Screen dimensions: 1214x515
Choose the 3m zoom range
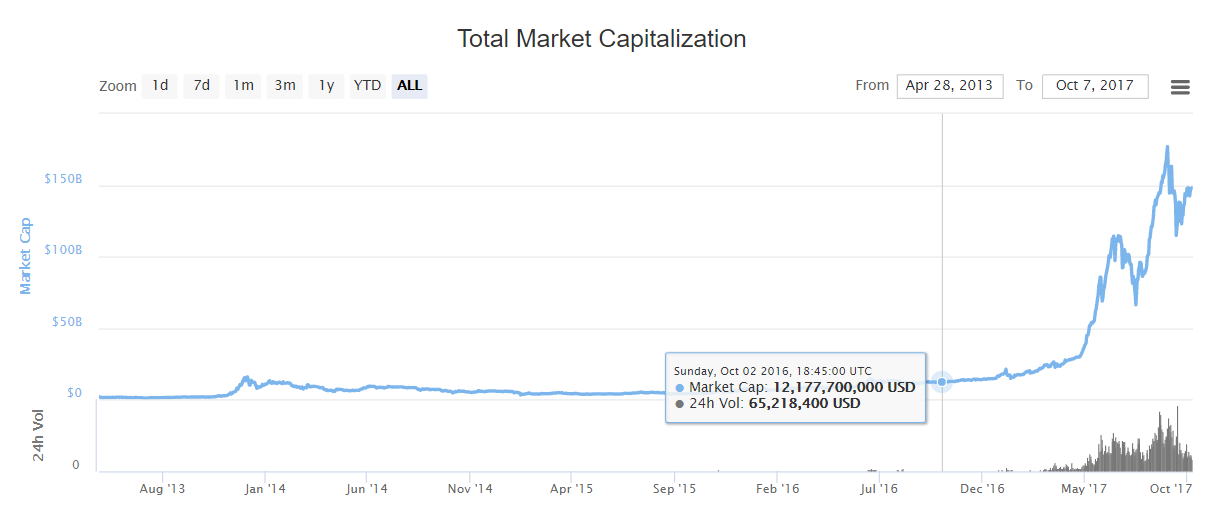pos(285,86)
